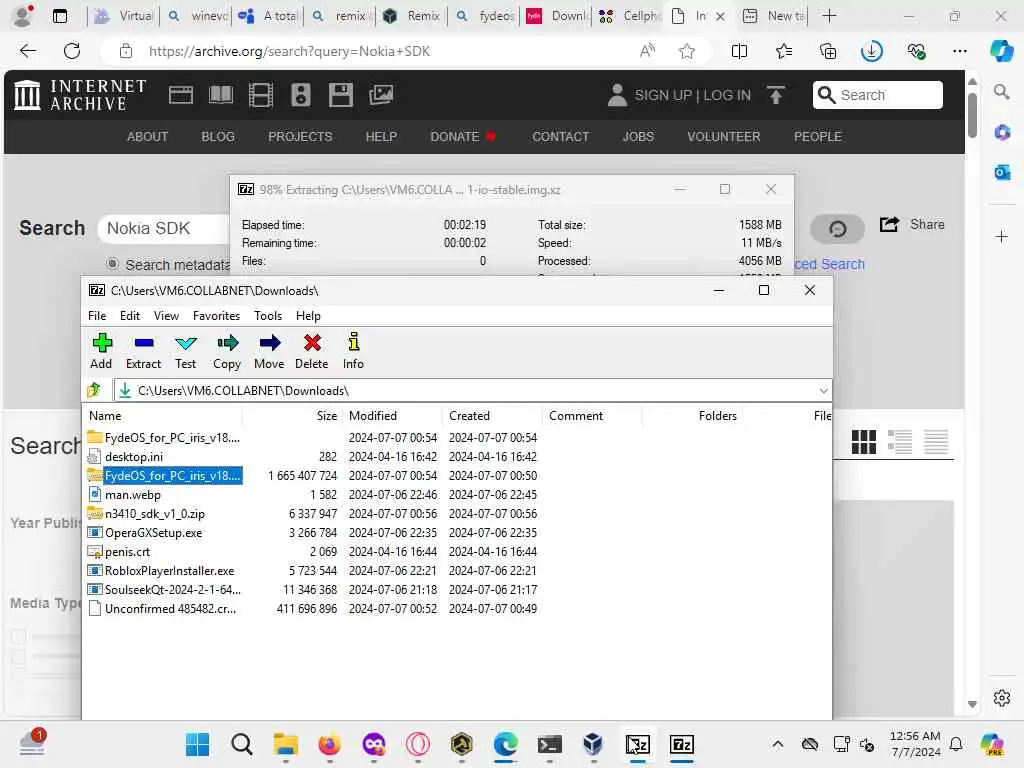Open the Edge downloads icon
Viewport: 1024px width, 768px height.
point(871,51)
